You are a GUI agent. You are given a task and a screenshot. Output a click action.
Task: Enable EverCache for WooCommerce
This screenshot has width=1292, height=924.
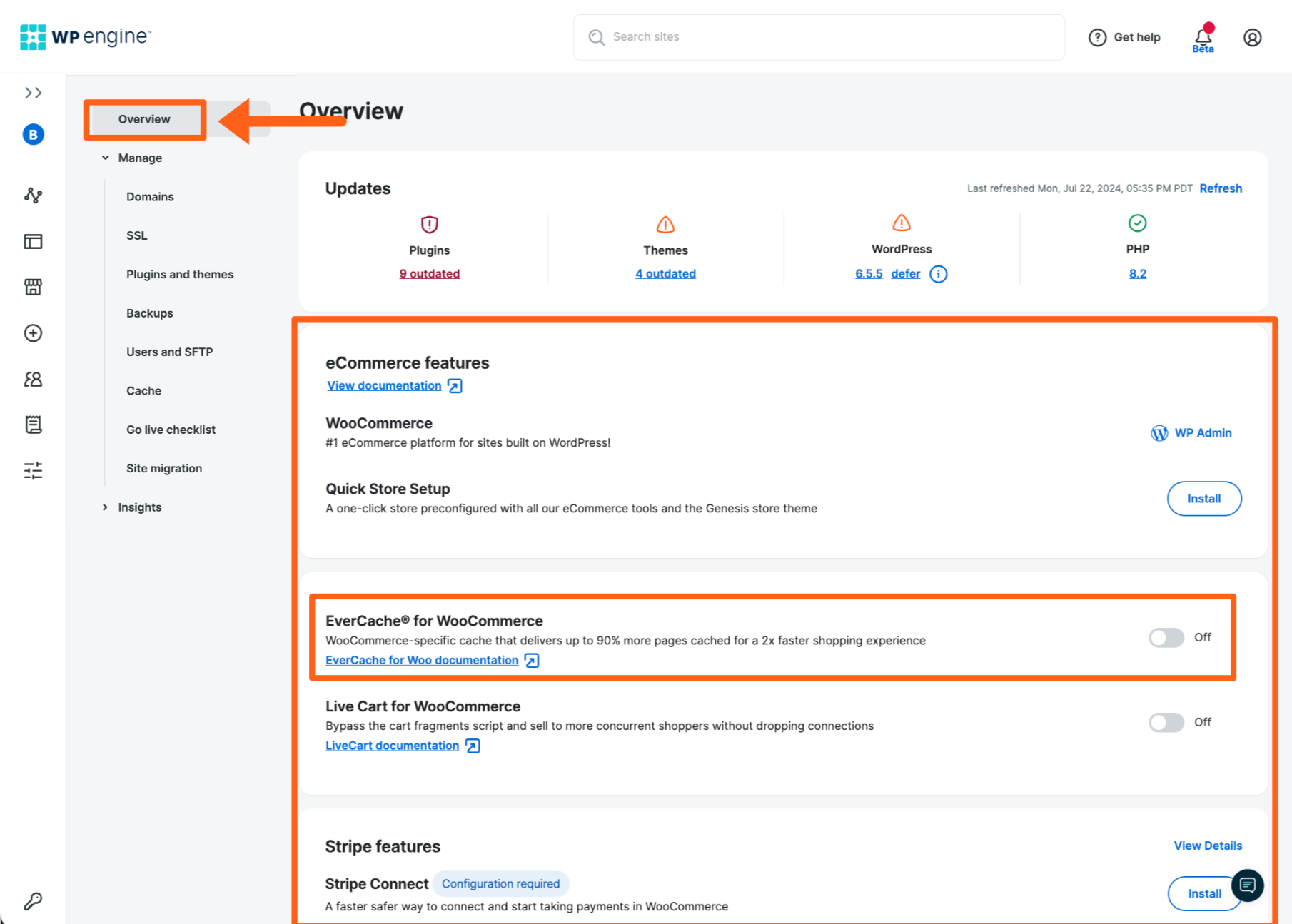tap(1166, 638)
